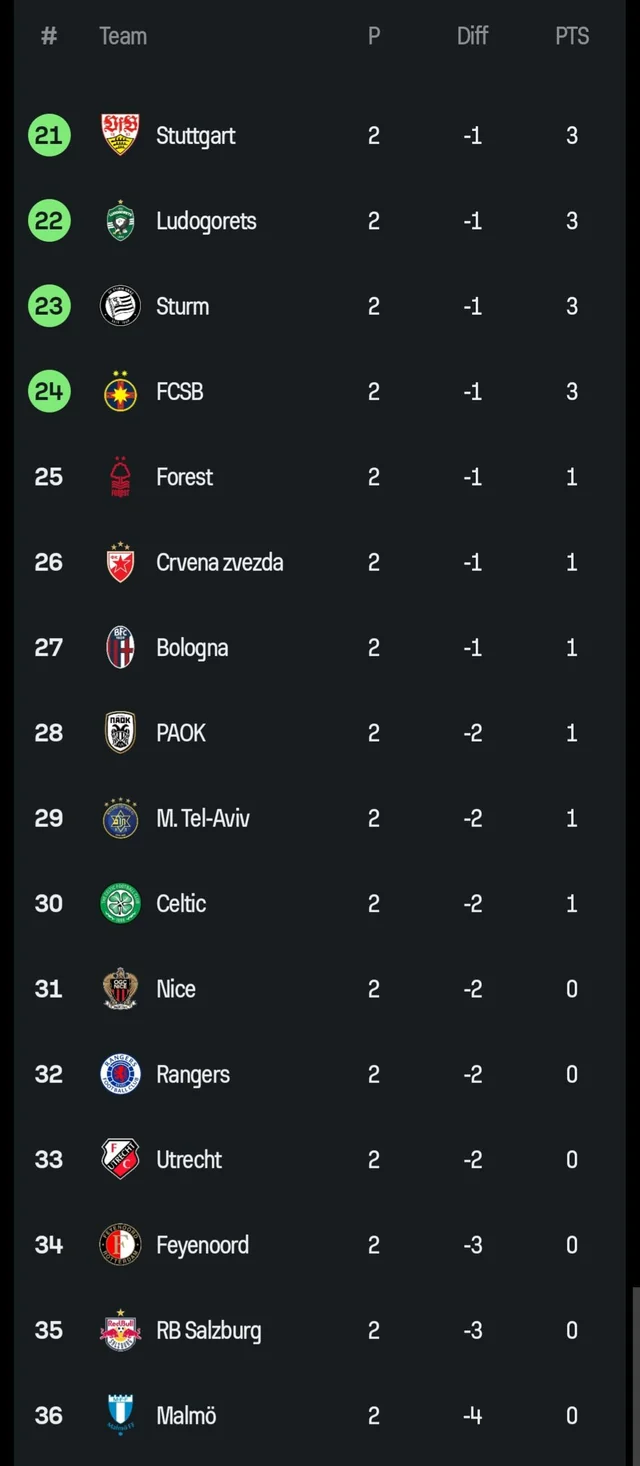Open the Rangers team page

pyautogui.click(x=193, y=1074)
